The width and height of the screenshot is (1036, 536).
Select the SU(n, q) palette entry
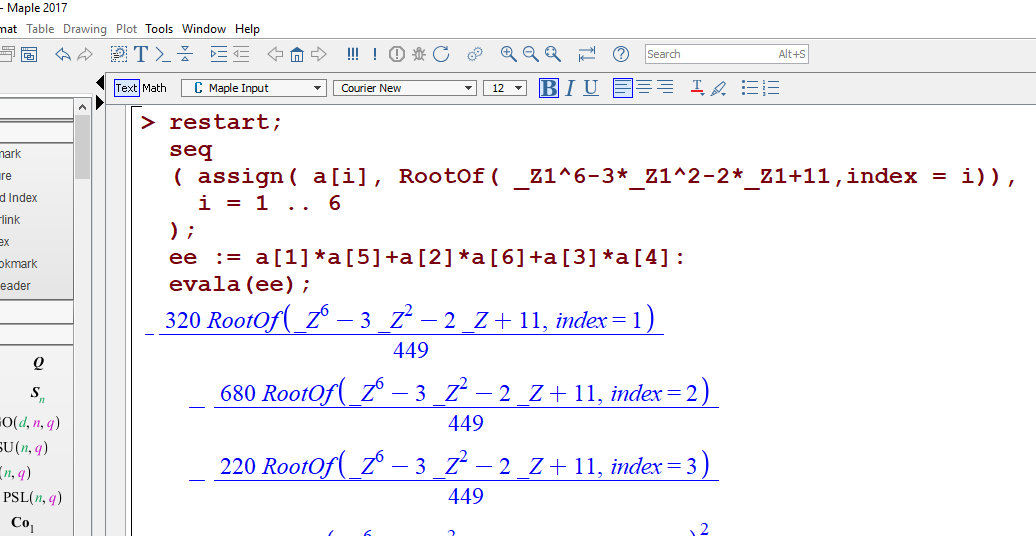24,448
